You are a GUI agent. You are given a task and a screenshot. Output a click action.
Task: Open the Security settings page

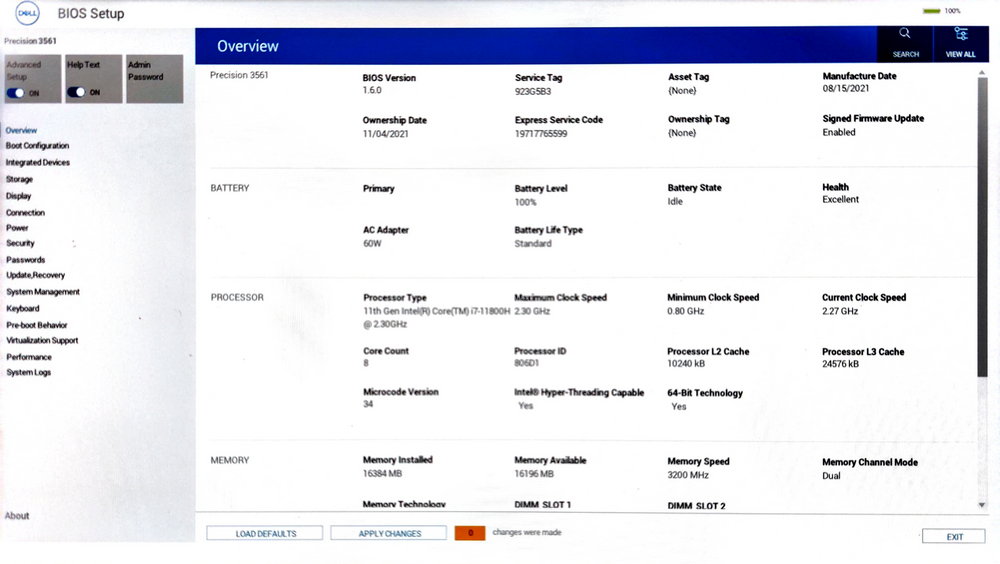(x=20, y=243)
